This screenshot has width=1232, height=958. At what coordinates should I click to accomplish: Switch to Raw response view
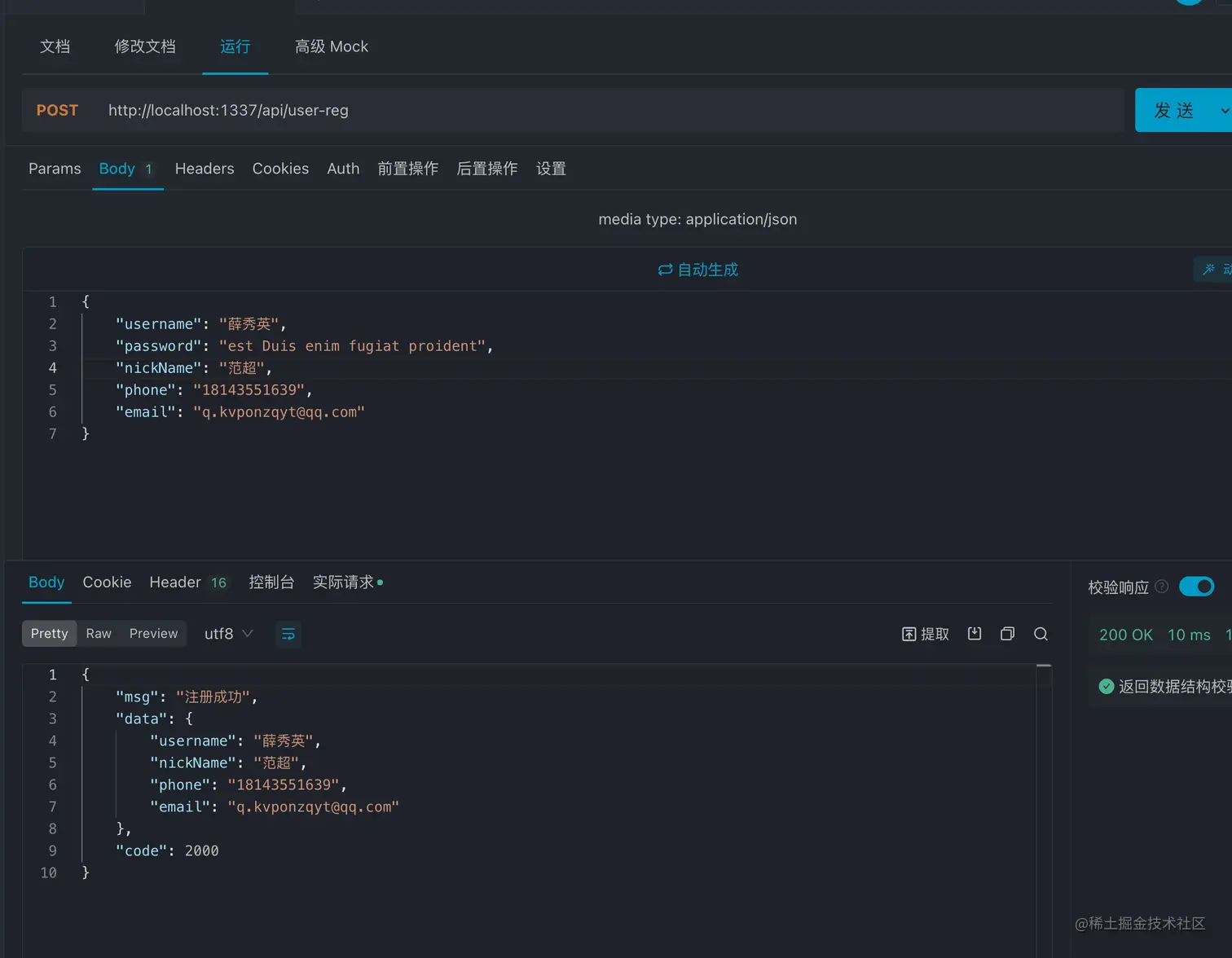tap(99, 634)
